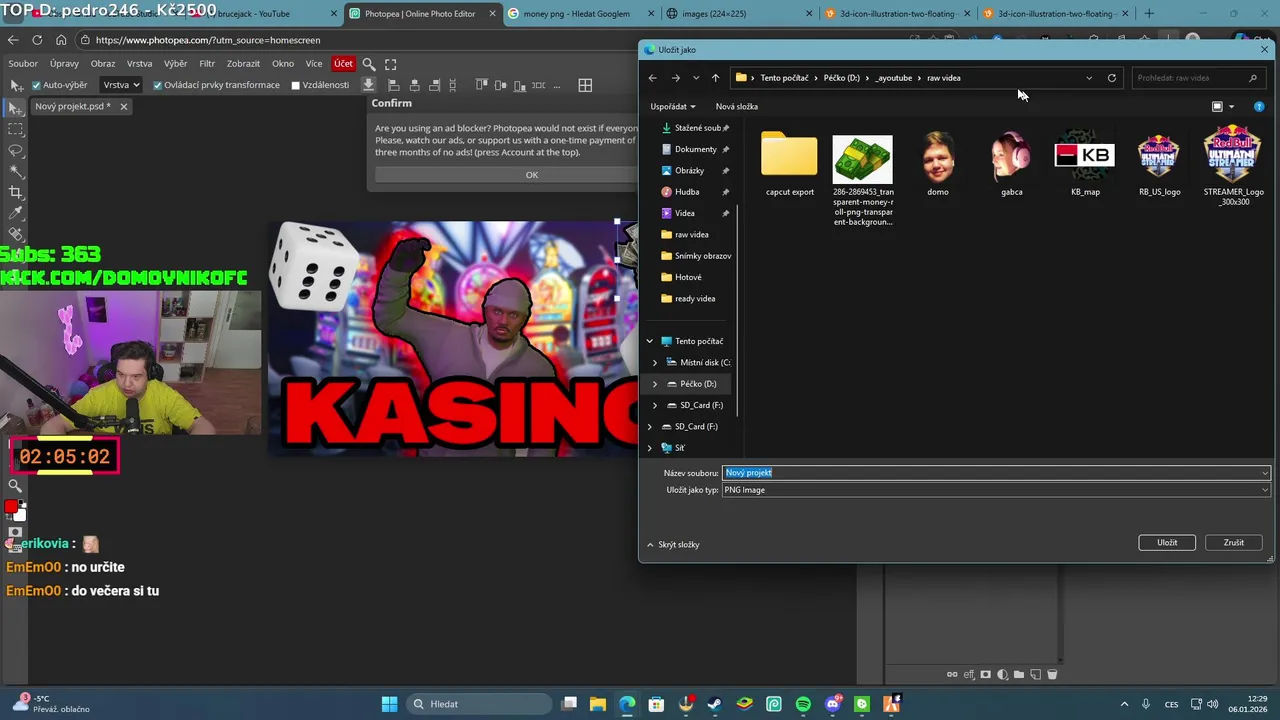The height and width of the screenshot is (720, 1280).
Task: Expand the Název souboru name dropdown
Action: coord(1265,473)
